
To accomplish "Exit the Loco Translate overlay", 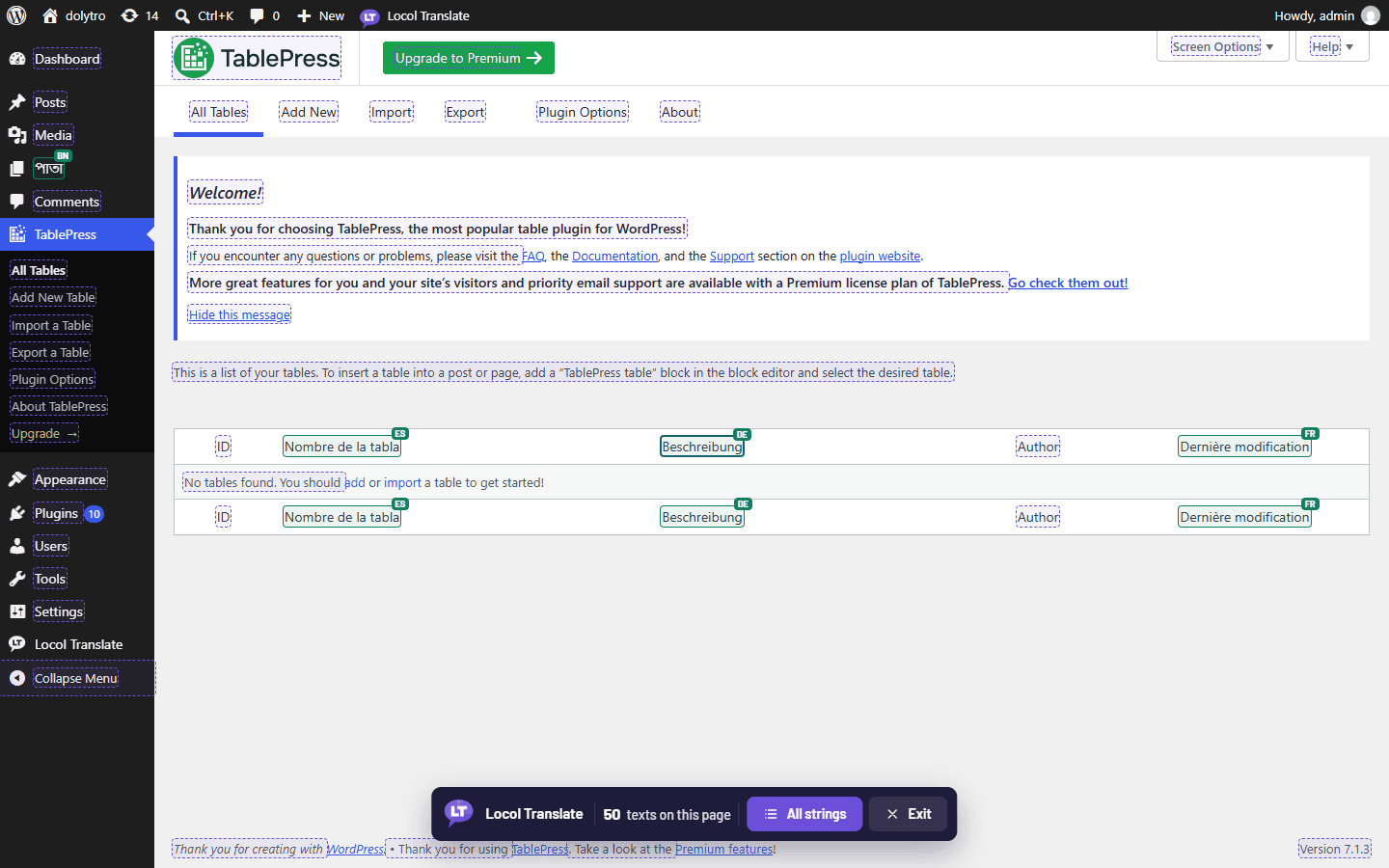I will [908, 814].
